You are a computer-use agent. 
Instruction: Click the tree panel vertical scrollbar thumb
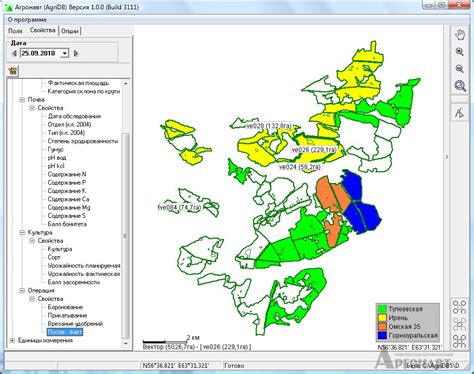coord(126,235)
